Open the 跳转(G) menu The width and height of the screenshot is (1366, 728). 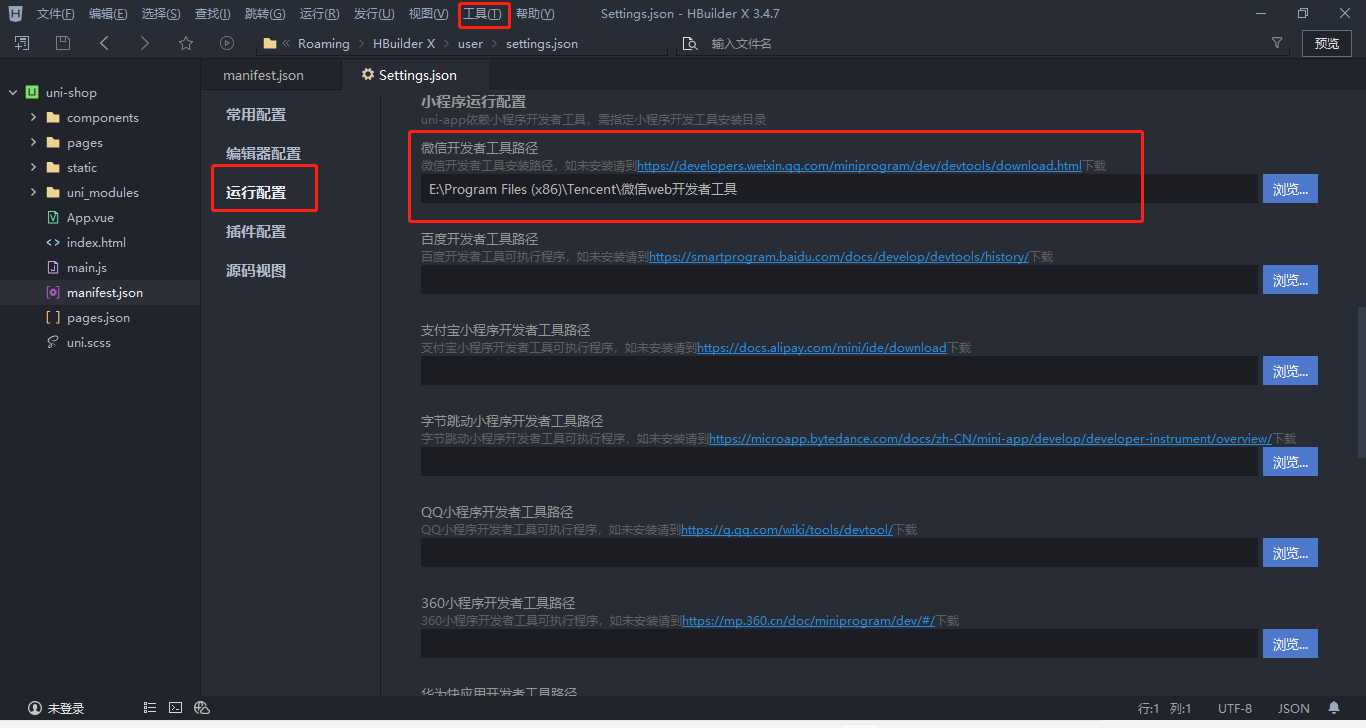pos(265,14)
